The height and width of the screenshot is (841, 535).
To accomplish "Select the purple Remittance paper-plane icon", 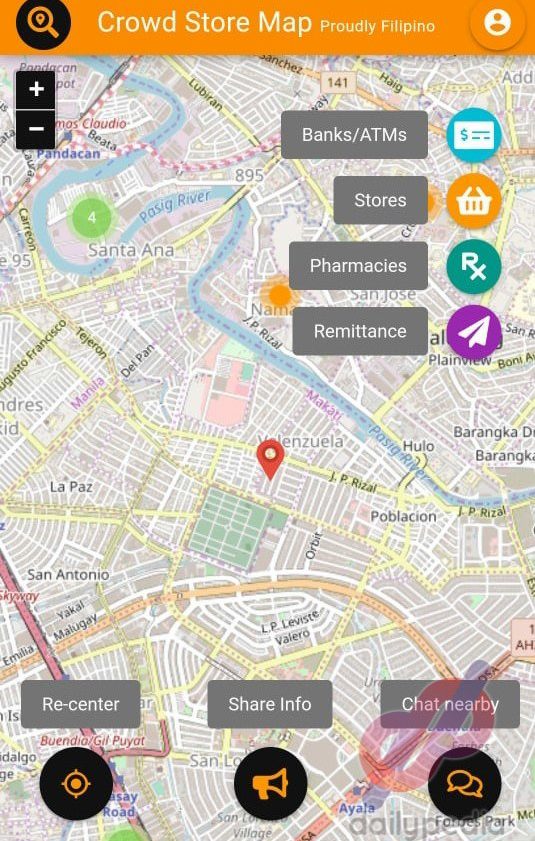I will click(x=474, y=331).
